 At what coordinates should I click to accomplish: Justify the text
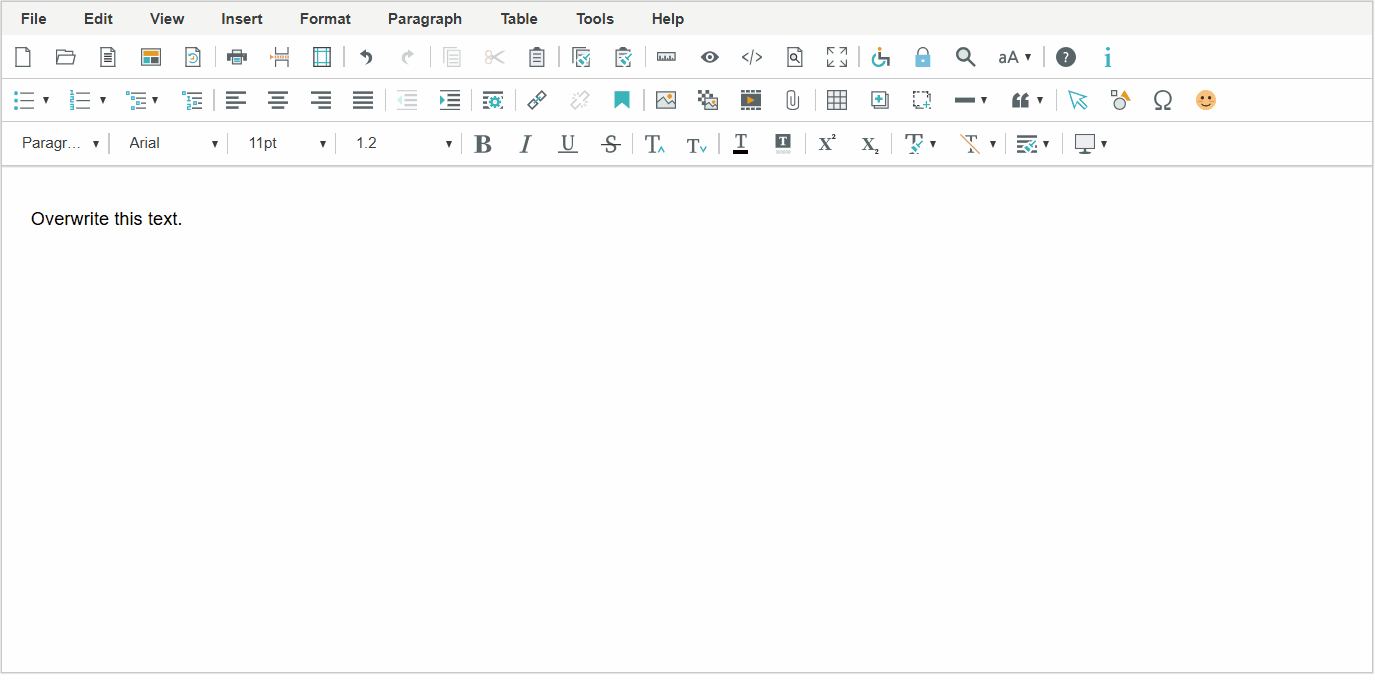pos(363,100)
